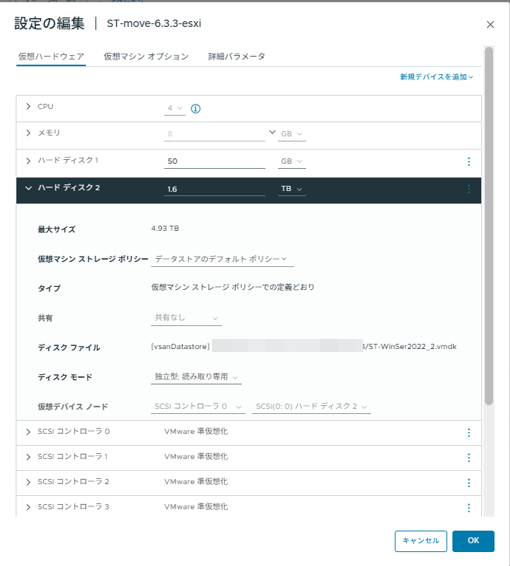Switch to 仮想マシン オプション tab
The height and width of the screenshot is (566, 510).
[146, 57]
